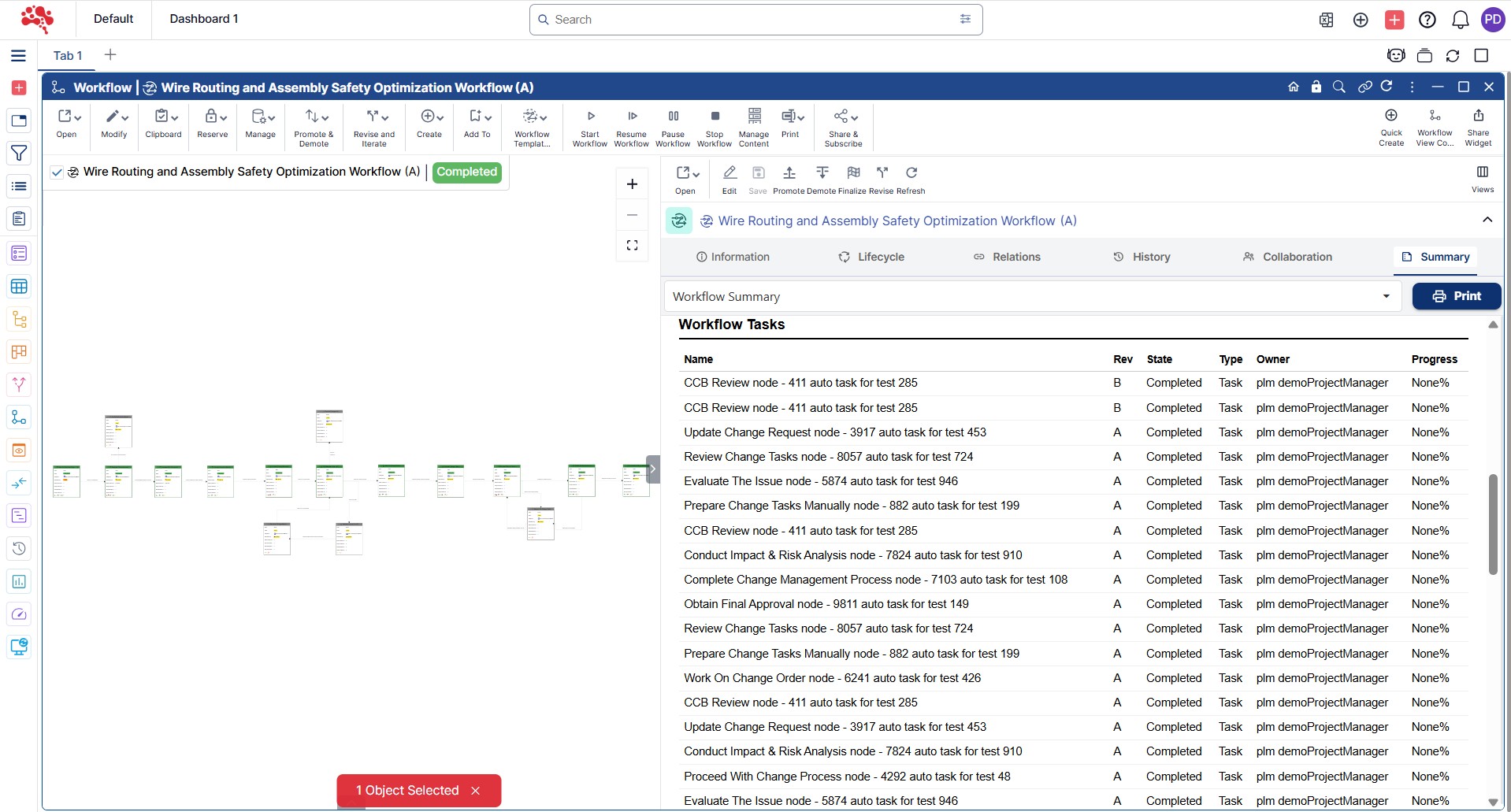
Task: Click Refresh icon in detail panel
Action: pos(911,173)
